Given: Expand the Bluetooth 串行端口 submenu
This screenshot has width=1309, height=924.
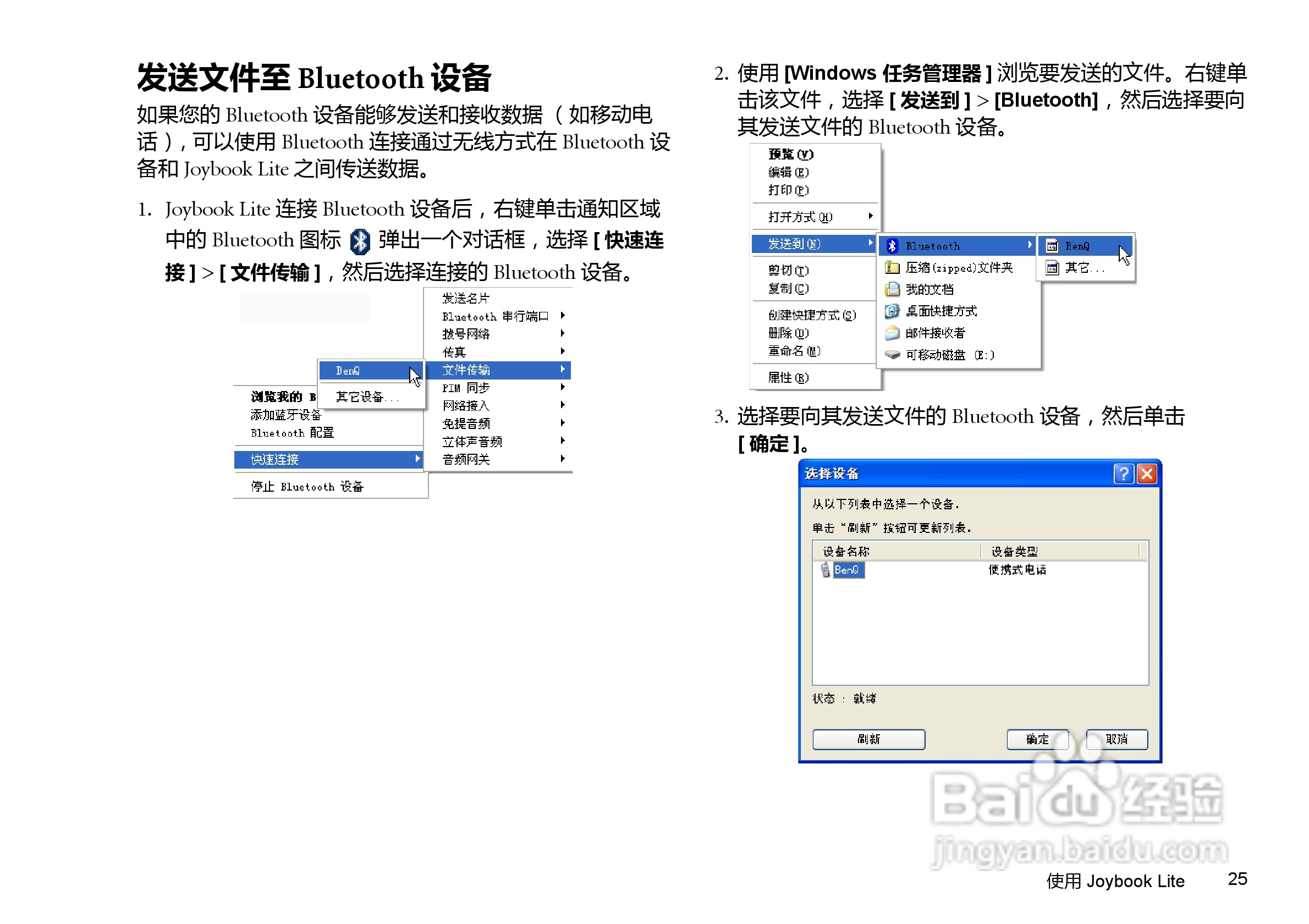Looking at the screenshot, I should coord(563,316).
